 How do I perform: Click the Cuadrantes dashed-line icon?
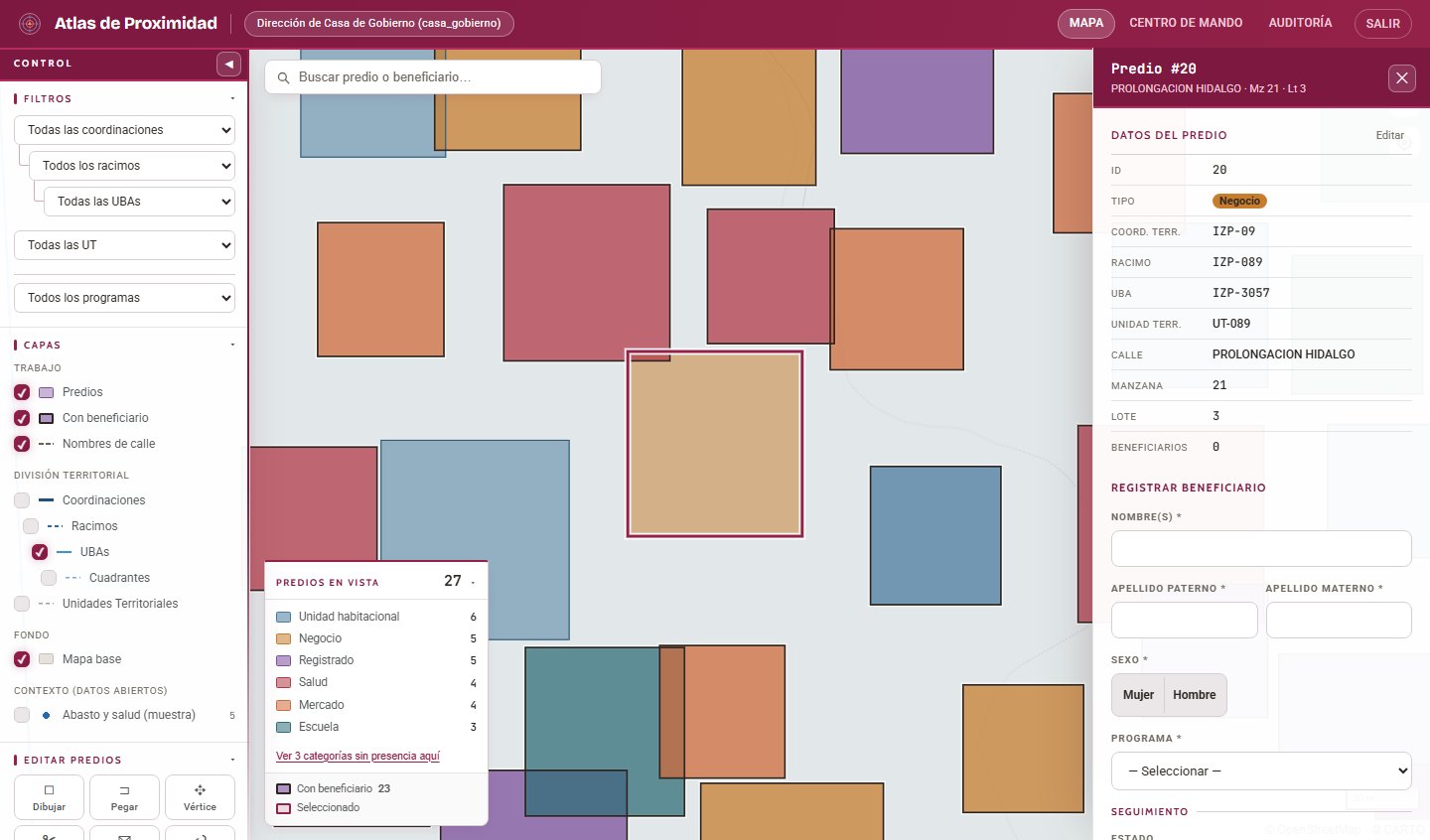point(73,578)
